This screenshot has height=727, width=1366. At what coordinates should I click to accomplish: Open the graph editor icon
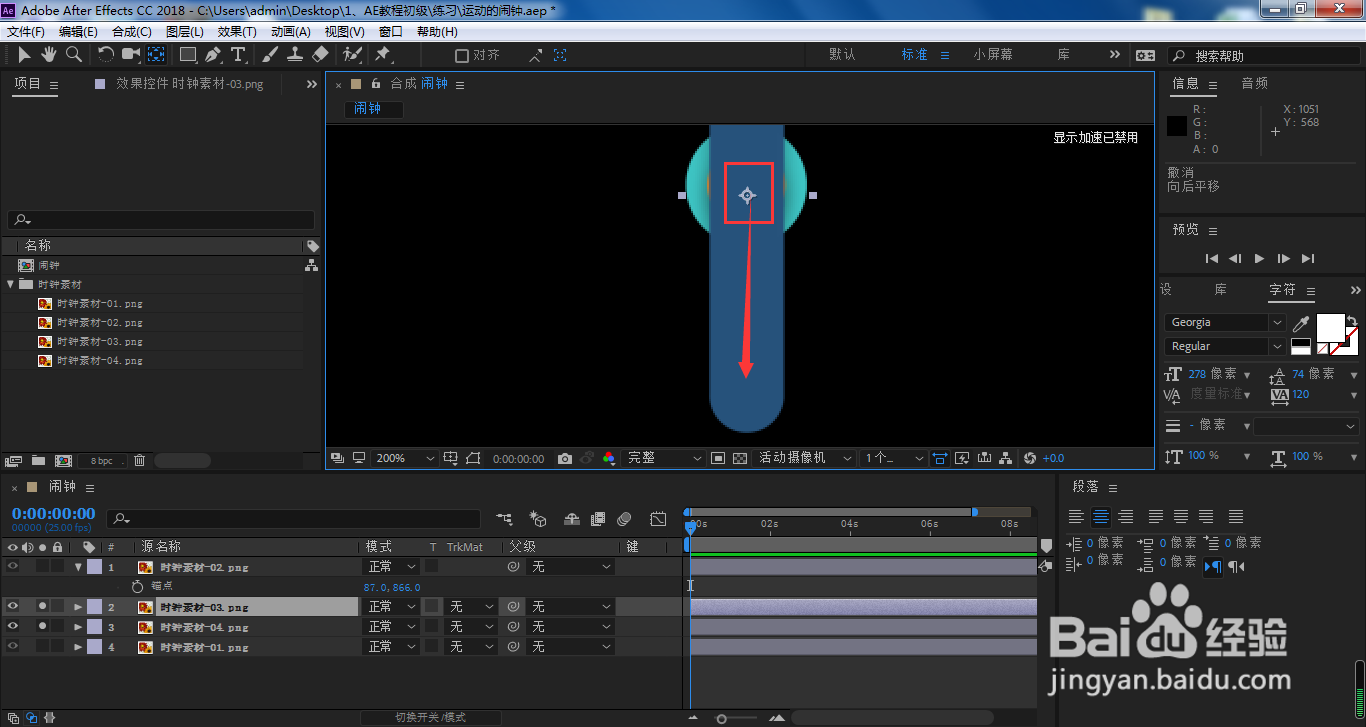658,519
